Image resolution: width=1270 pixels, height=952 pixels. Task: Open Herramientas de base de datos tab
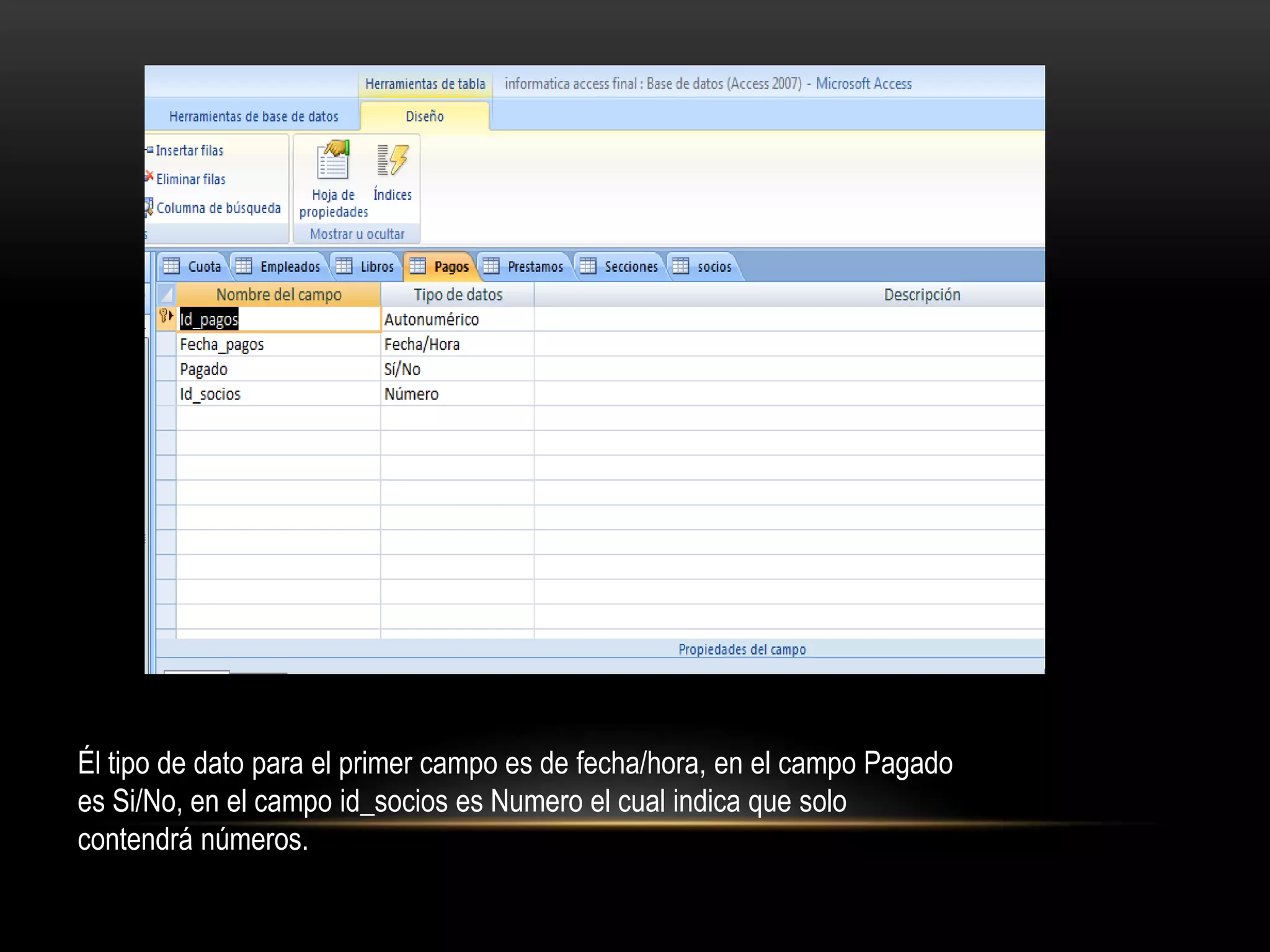254,117
